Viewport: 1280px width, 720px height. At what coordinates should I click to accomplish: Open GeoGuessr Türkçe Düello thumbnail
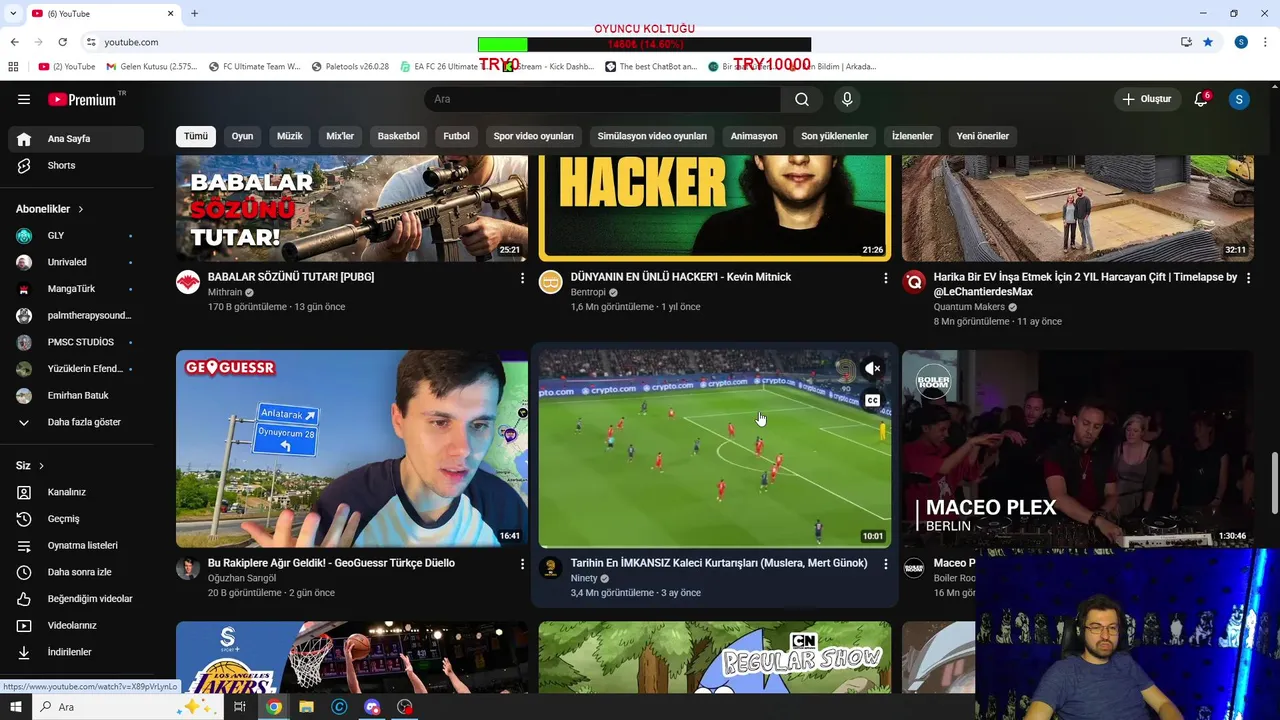click(x=352, y=449)
